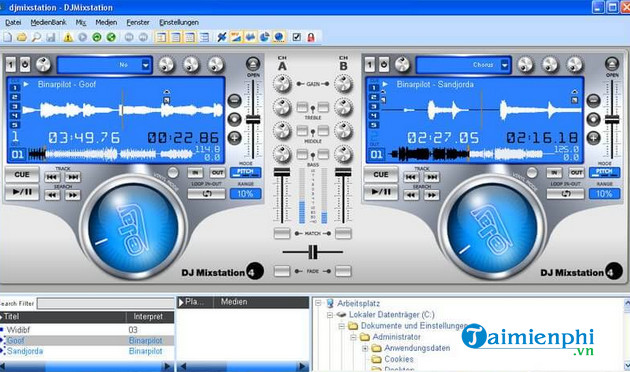Toggle channel A MATCH button
This screenshot has width=630, height=372.
coord(282,233)
